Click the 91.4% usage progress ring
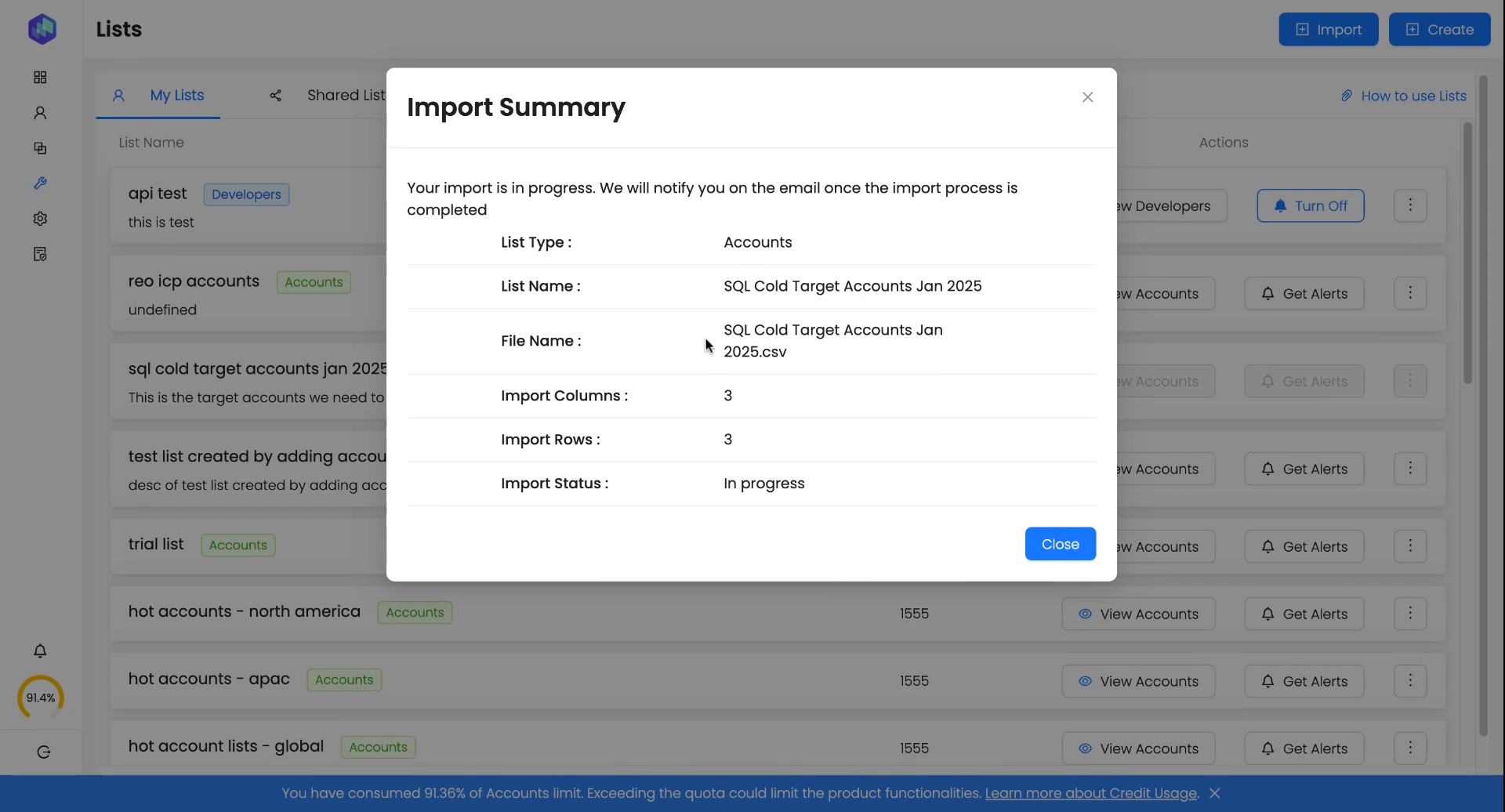Screen dimensions: 1505x812 pyautogui.click(x=41, y=698)
